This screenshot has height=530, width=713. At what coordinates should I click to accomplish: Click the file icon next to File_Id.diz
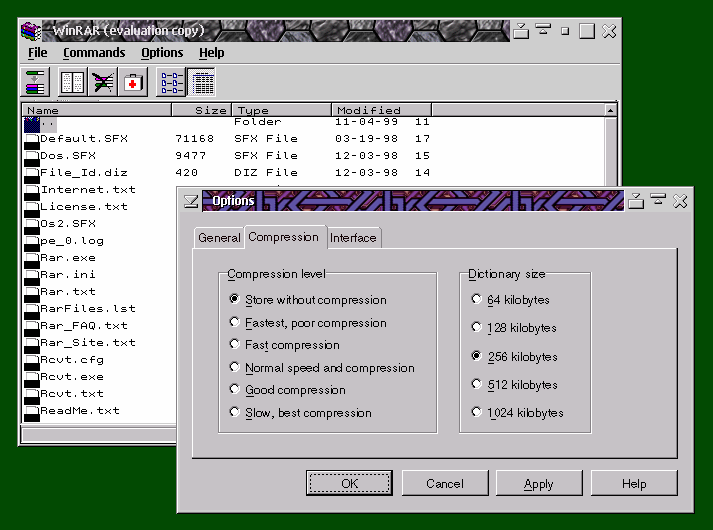click(31, 176)
